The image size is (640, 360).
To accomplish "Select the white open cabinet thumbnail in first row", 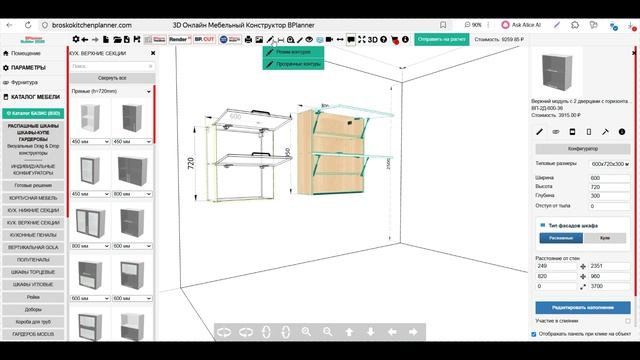I will tap(90, 118).
